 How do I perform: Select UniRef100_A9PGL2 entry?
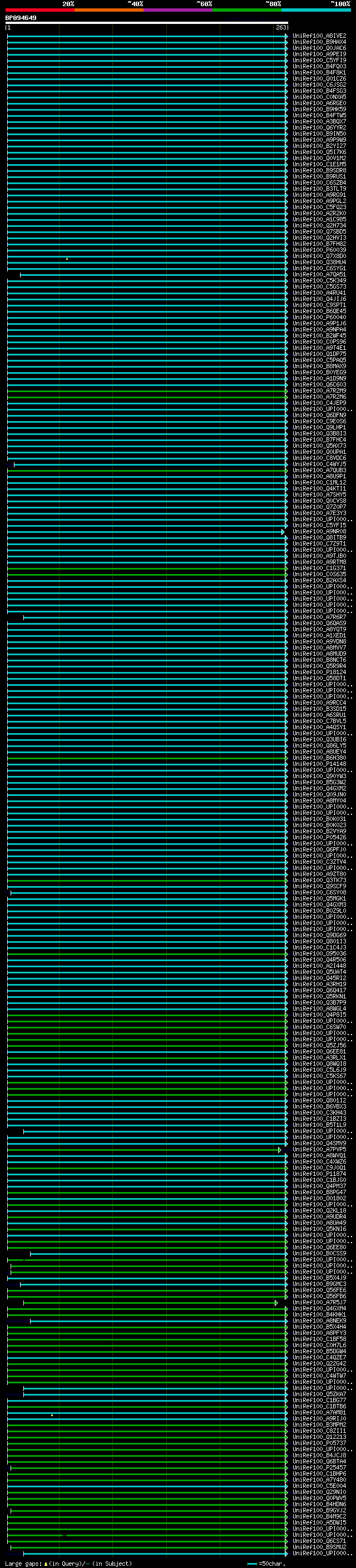pyautogui.click(x=319, y=201)
